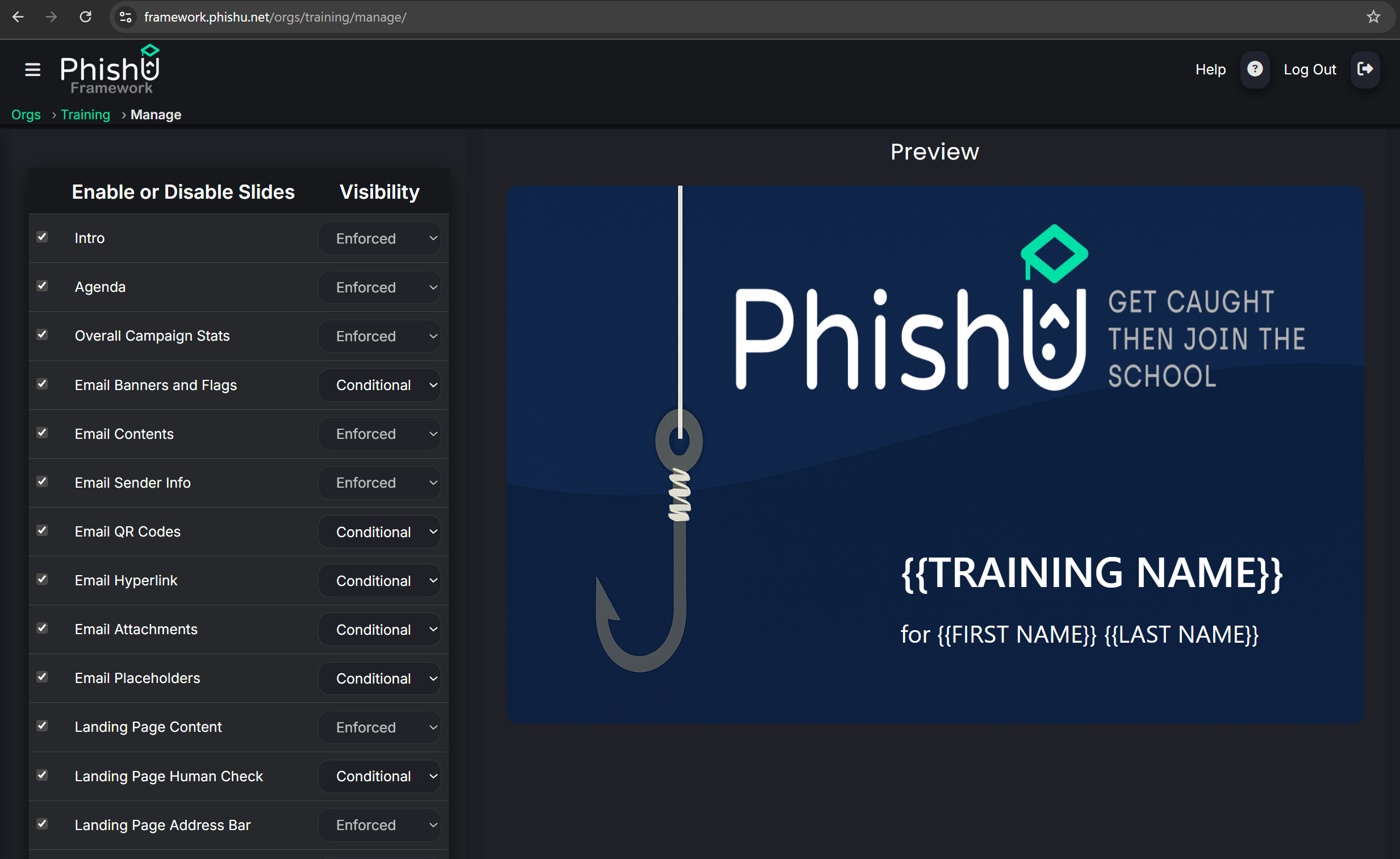Select the Email Contents label

pos(124,434)
